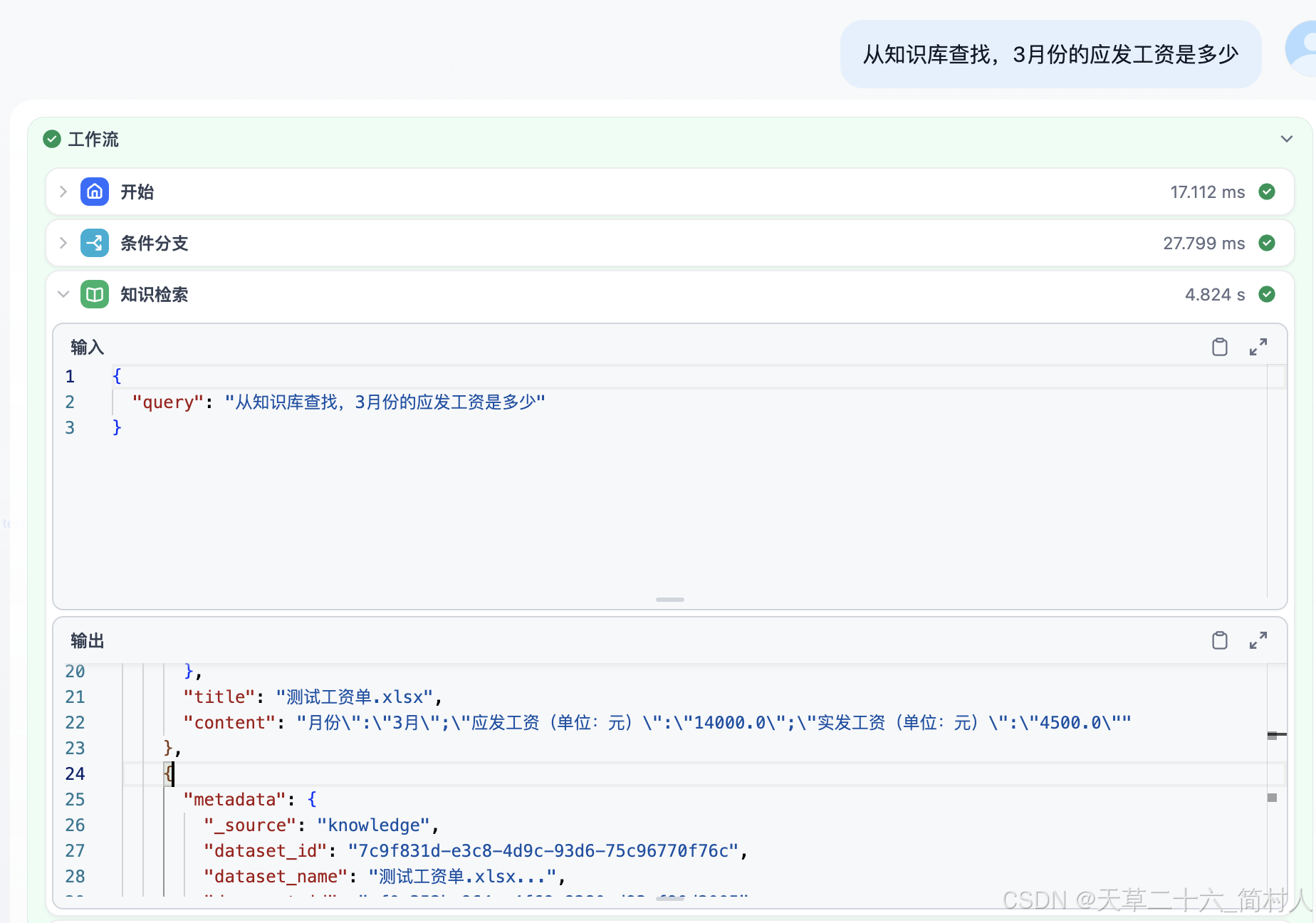The image size is (1316, 923).
Task: Click the 开始 row success status icon
Action: (x=1267, y=192)
